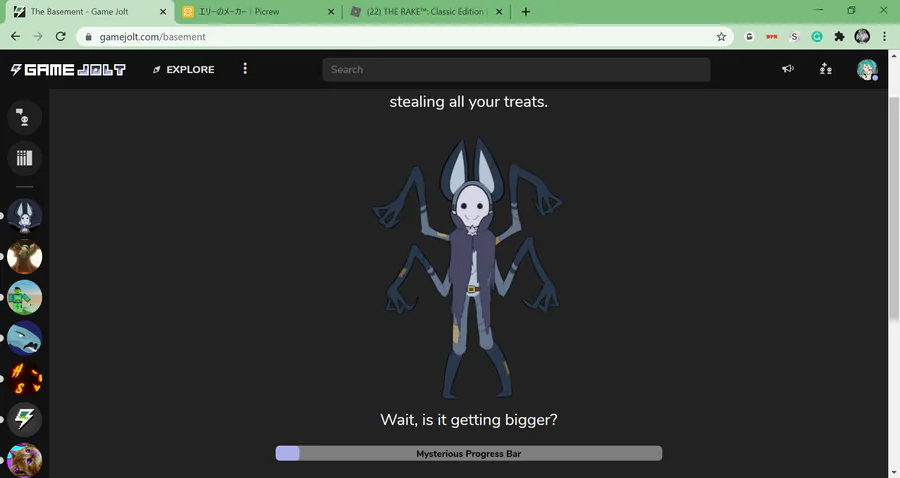Close The Basement - Game Jolt tab
The width and height of the screenshot is (900, 478).
click(163, 11)
